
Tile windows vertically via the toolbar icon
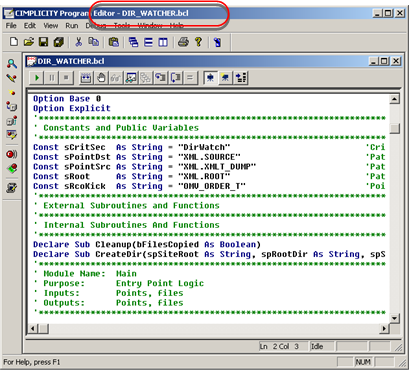[163, 42]
